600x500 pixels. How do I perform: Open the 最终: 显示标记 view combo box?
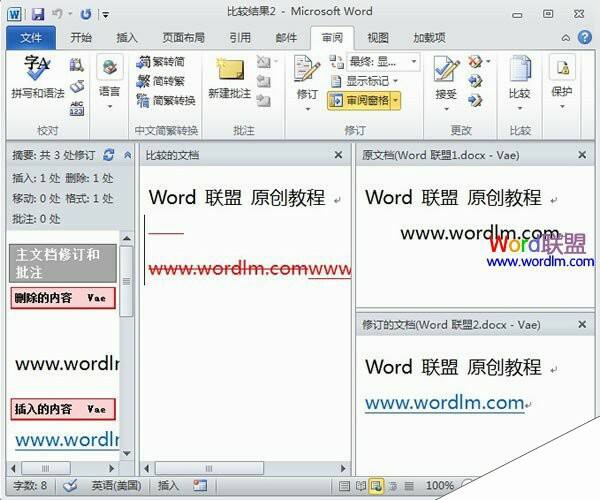click(x=383, y=62)
